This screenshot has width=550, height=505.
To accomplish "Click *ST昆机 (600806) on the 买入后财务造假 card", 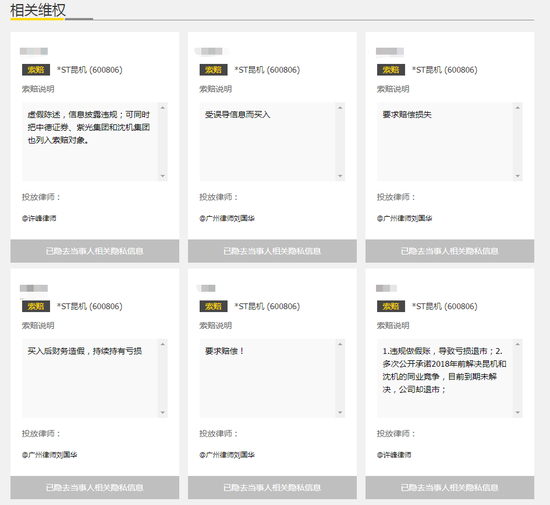I will click(x=90, y=306).
